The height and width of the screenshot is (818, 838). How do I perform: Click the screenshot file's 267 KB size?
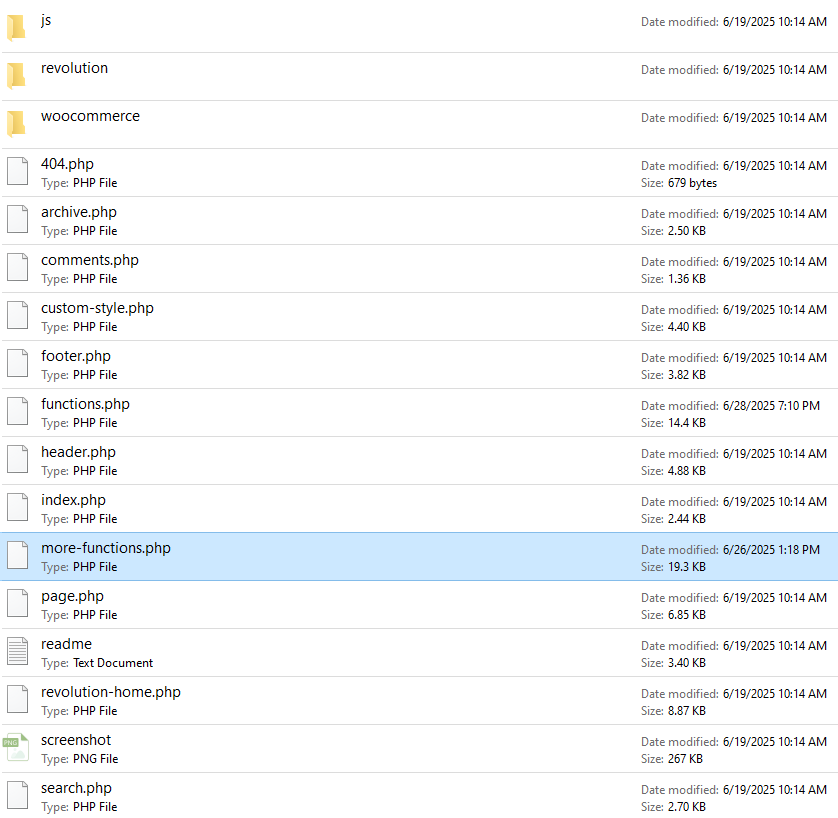click(685, 759)
